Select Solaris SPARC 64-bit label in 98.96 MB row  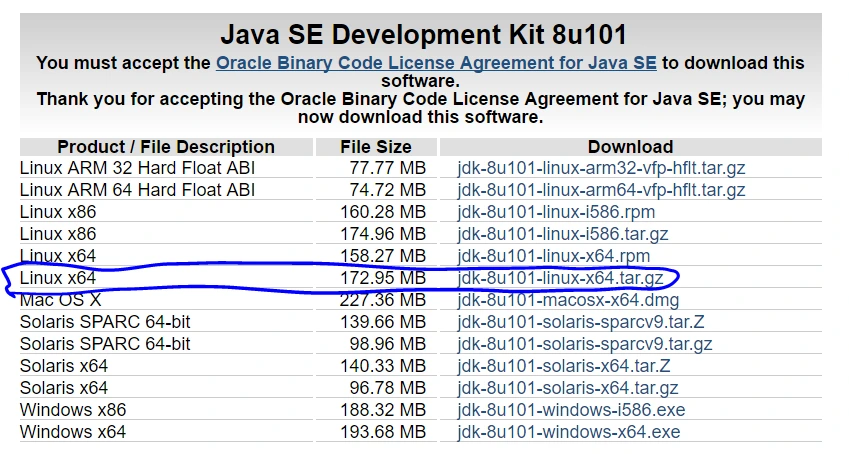click(x=105, y=344)
